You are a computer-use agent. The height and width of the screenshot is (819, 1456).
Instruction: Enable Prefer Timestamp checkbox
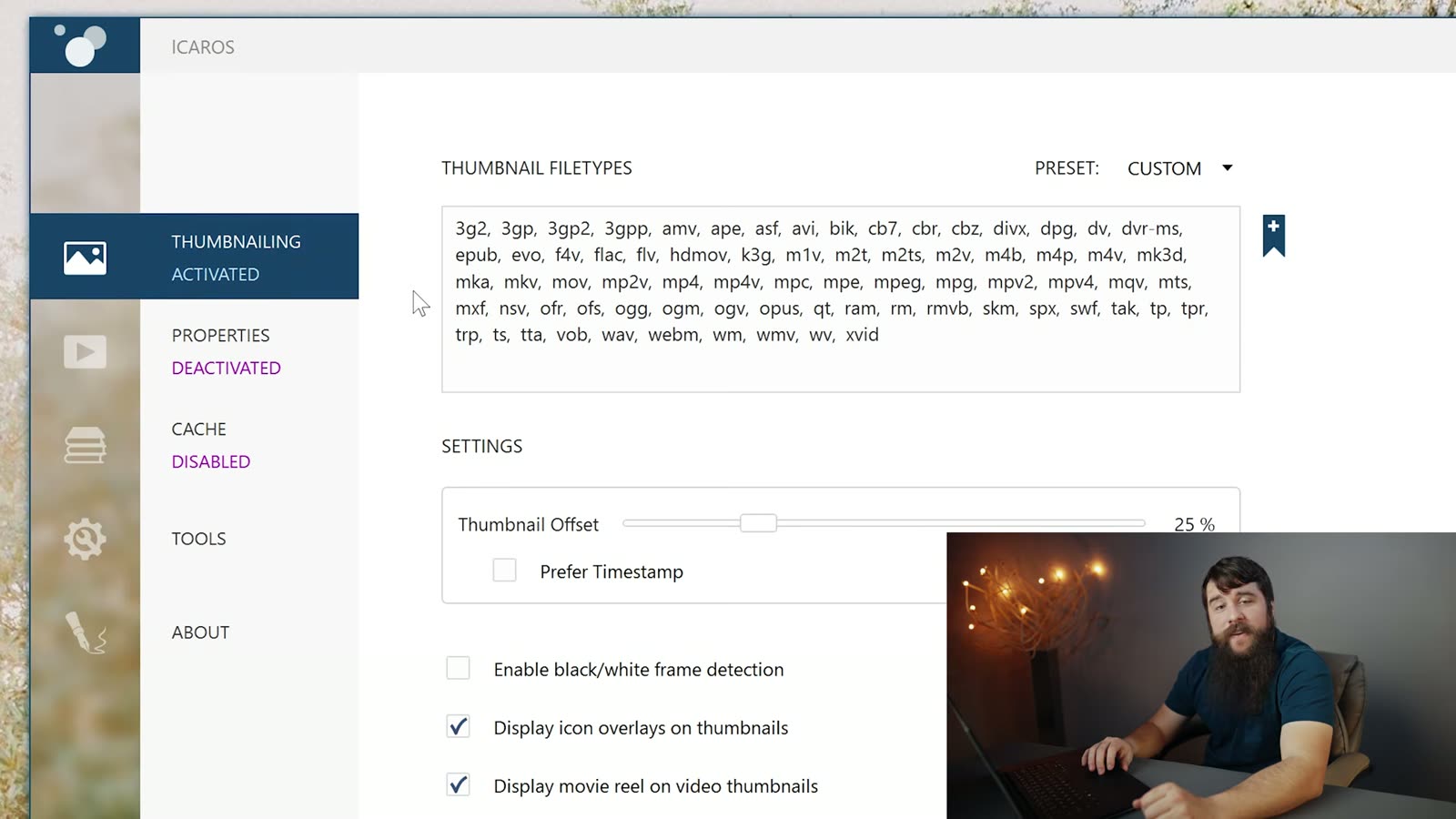[504, 571]
